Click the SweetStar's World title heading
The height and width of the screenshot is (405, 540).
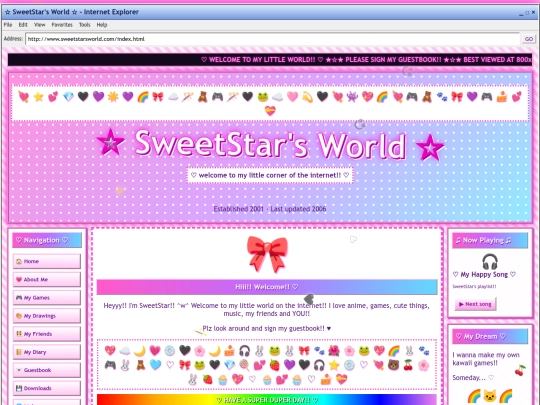click(270, 144)
